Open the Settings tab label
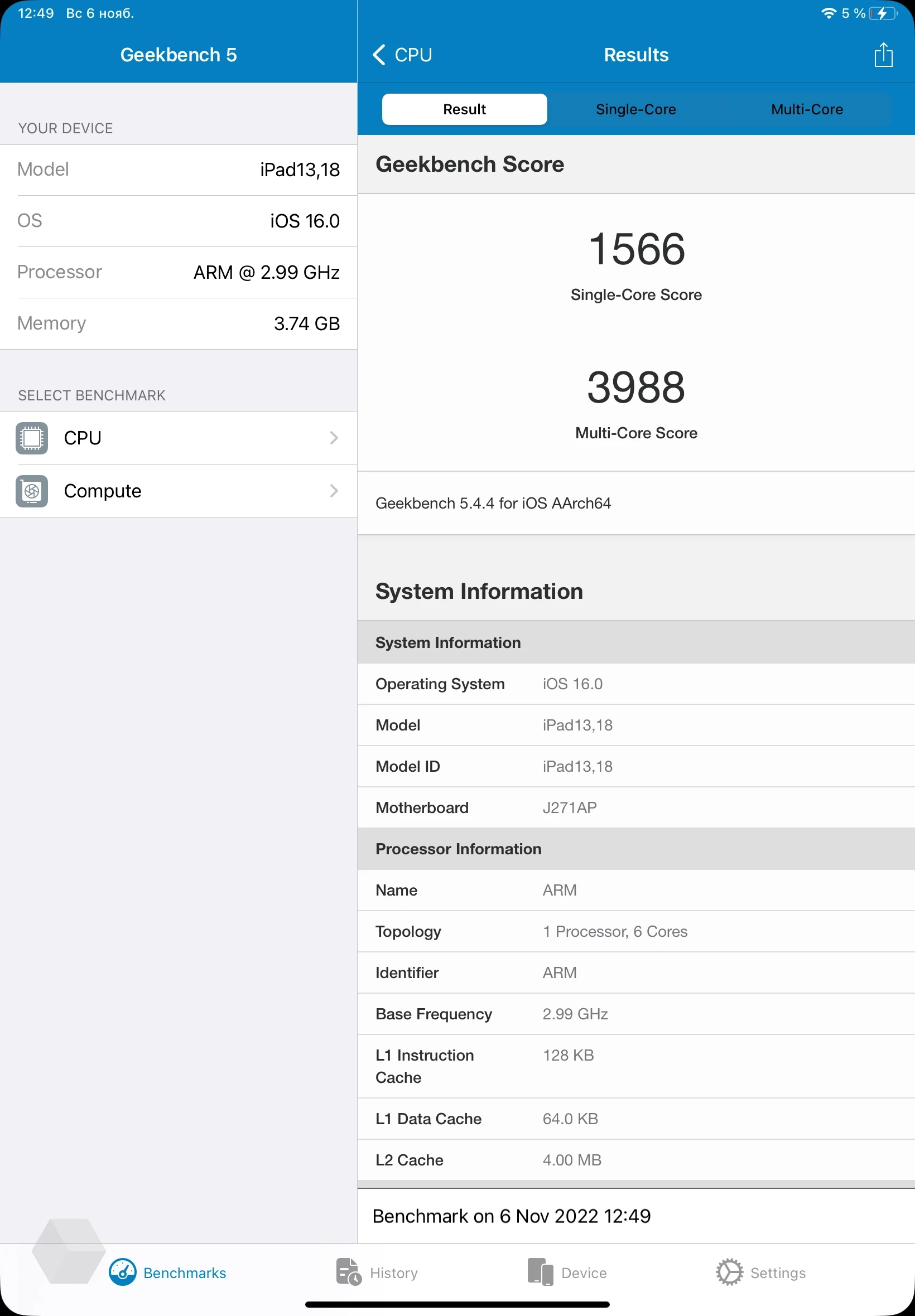This screenshot has height=1316, width=915. 778,1273
